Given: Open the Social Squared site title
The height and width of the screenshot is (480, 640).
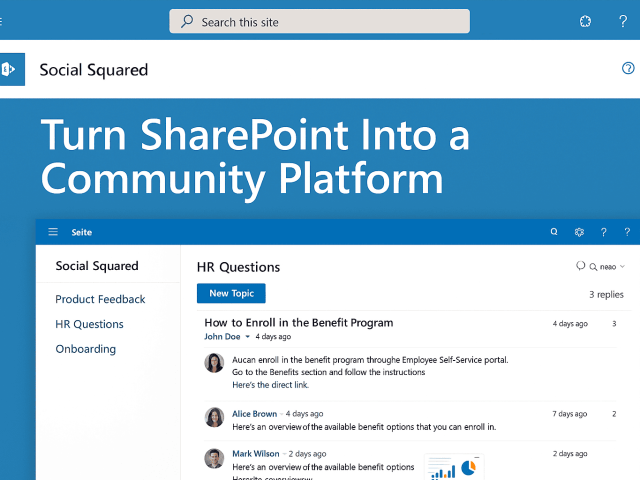Looking at the screenshot, I should tap(93, 70).
